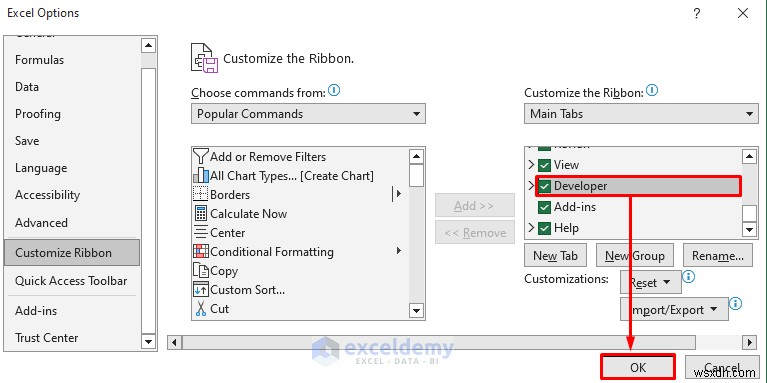Click main tabs list scroll down arrow
The height and width of the screenshot is (383, 767).
[x=749, y=229]
